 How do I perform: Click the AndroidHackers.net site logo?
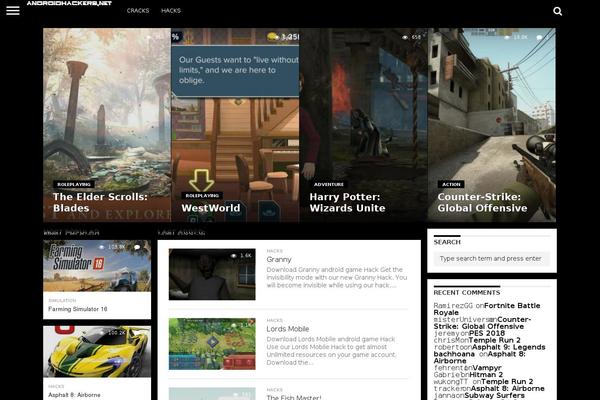pos(69,3)
